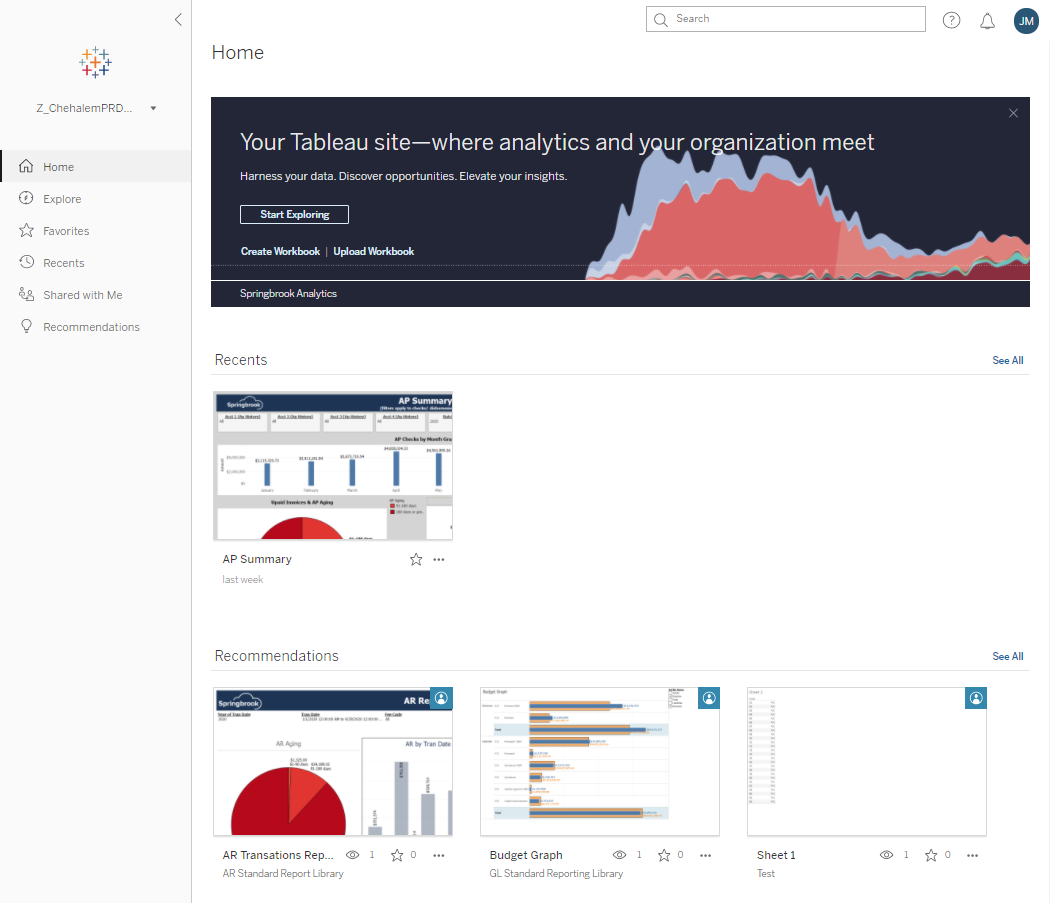1050x903 pixels.
Task: Favorite the Budget Graph view
Action: point(664,855)
